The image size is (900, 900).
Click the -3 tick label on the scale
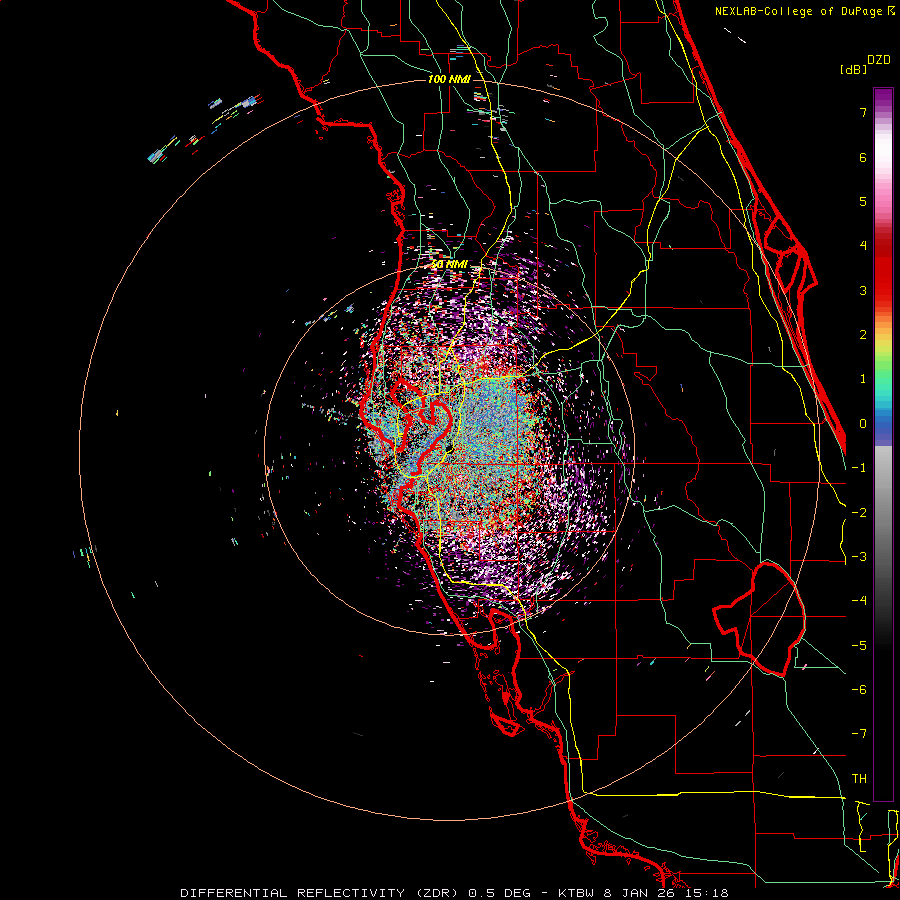[x=859, y=557]
